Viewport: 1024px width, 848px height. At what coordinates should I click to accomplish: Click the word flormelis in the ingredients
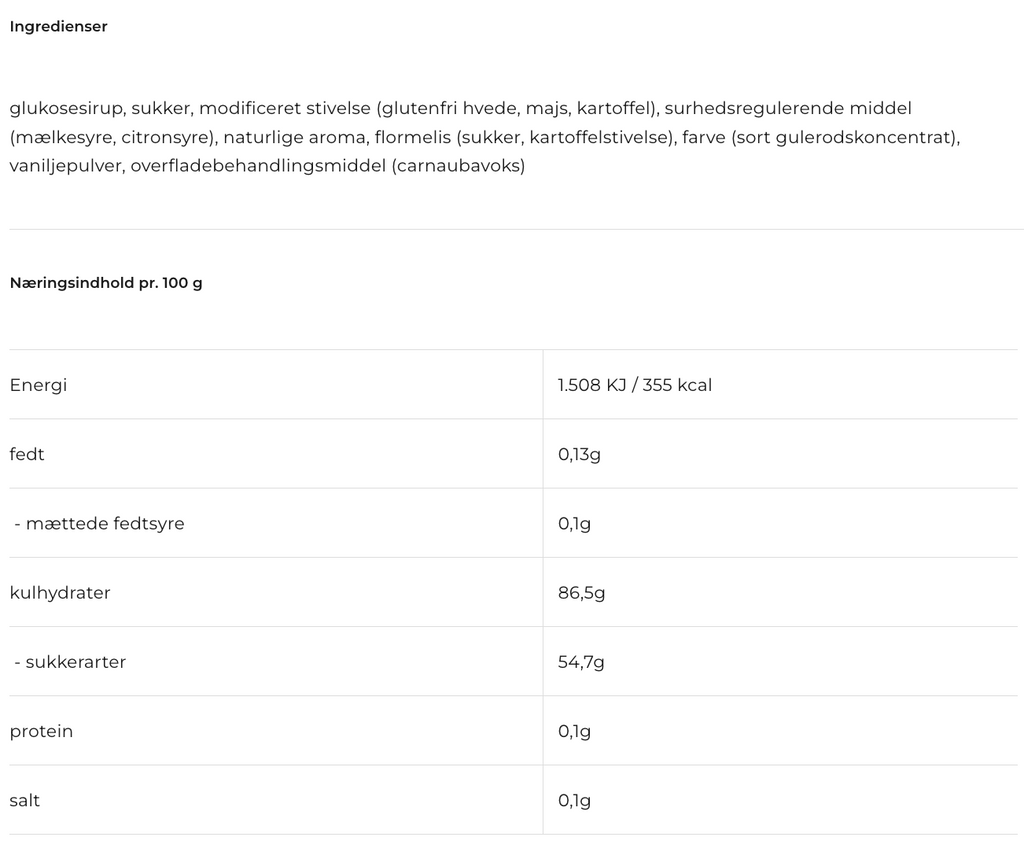(x=411, y=137)
